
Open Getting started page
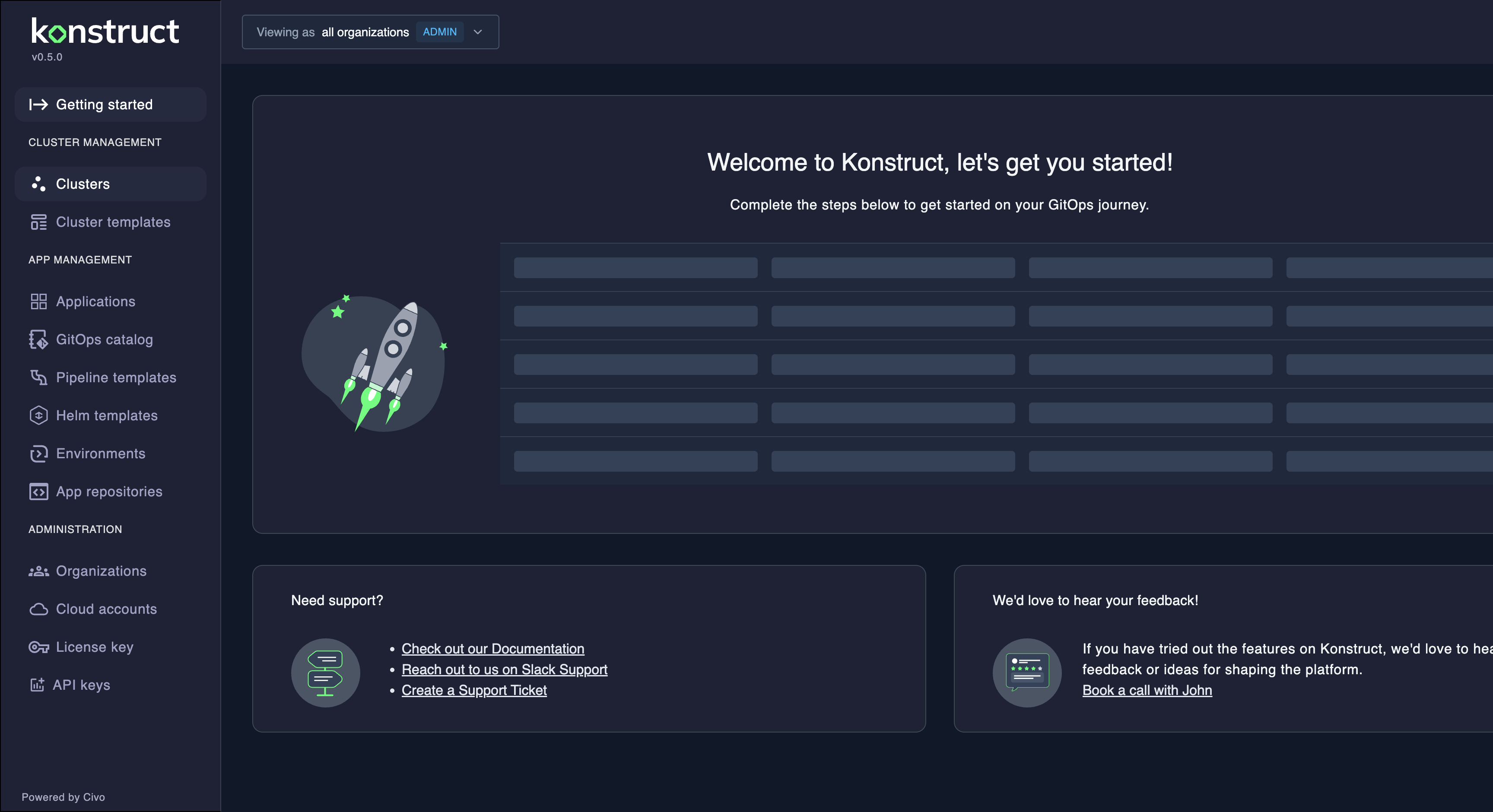point(111,105)
